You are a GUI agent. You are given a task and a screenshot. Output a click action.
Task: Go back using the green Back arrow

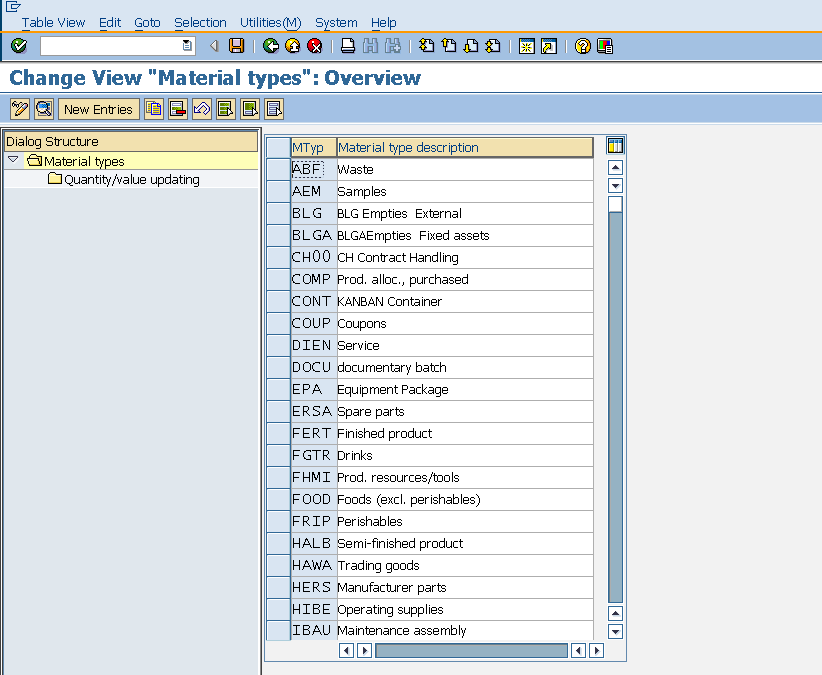click(x=270, y=45)
